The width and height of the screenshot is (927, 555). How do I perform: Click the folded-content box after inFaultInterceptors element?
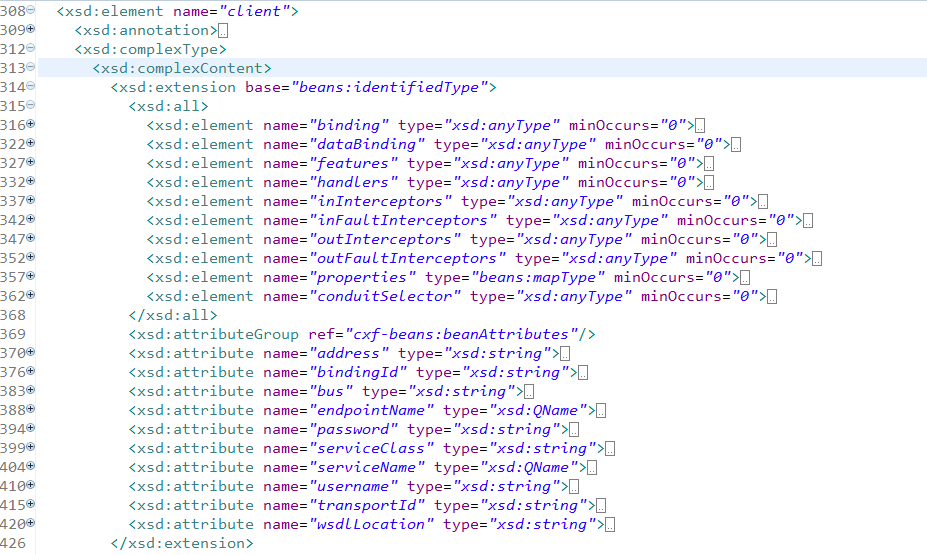point(808,221)
